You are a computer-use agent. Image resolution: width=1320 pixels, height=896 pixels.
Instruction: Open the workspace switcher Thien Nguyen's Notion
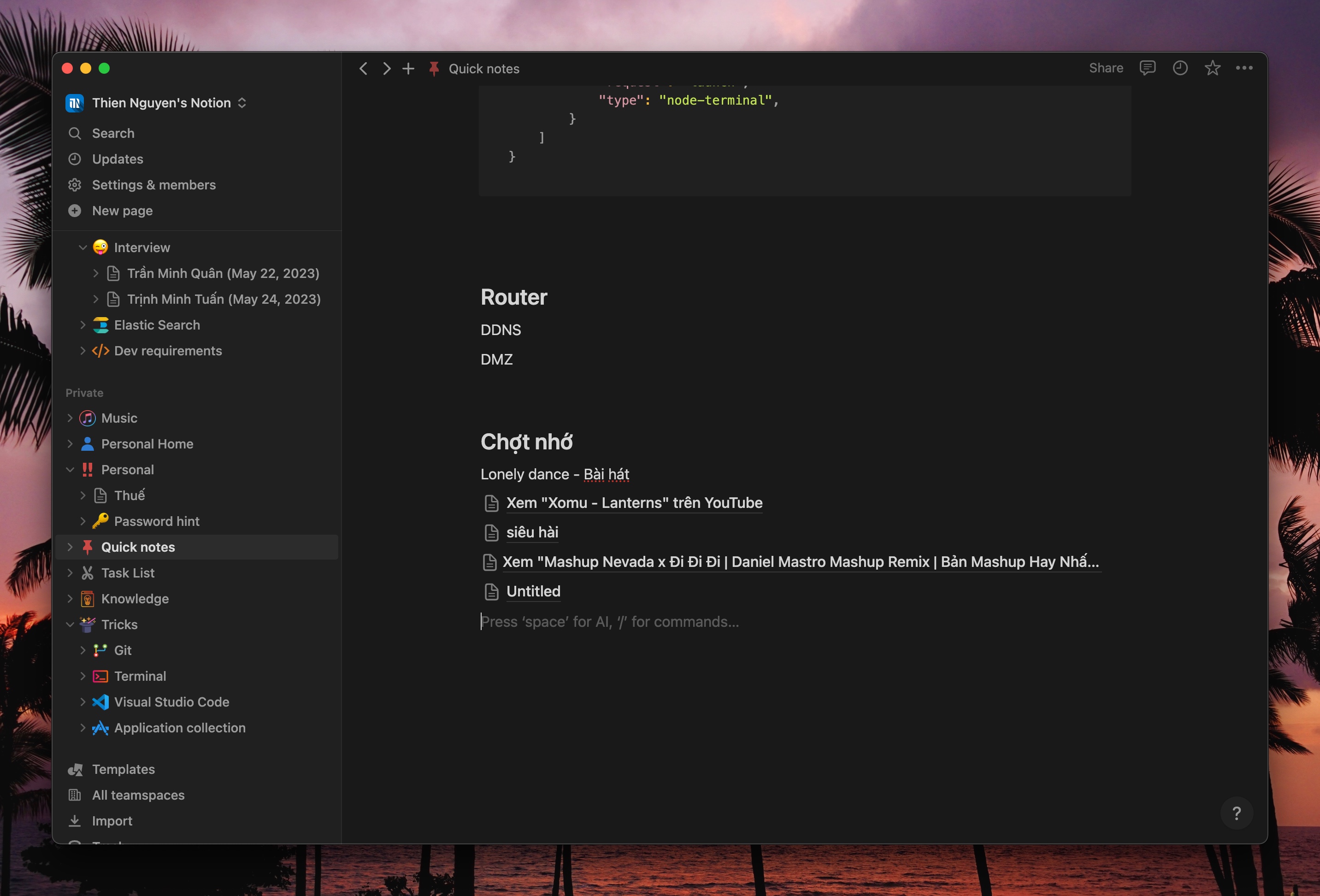click(x=161, y=102)
